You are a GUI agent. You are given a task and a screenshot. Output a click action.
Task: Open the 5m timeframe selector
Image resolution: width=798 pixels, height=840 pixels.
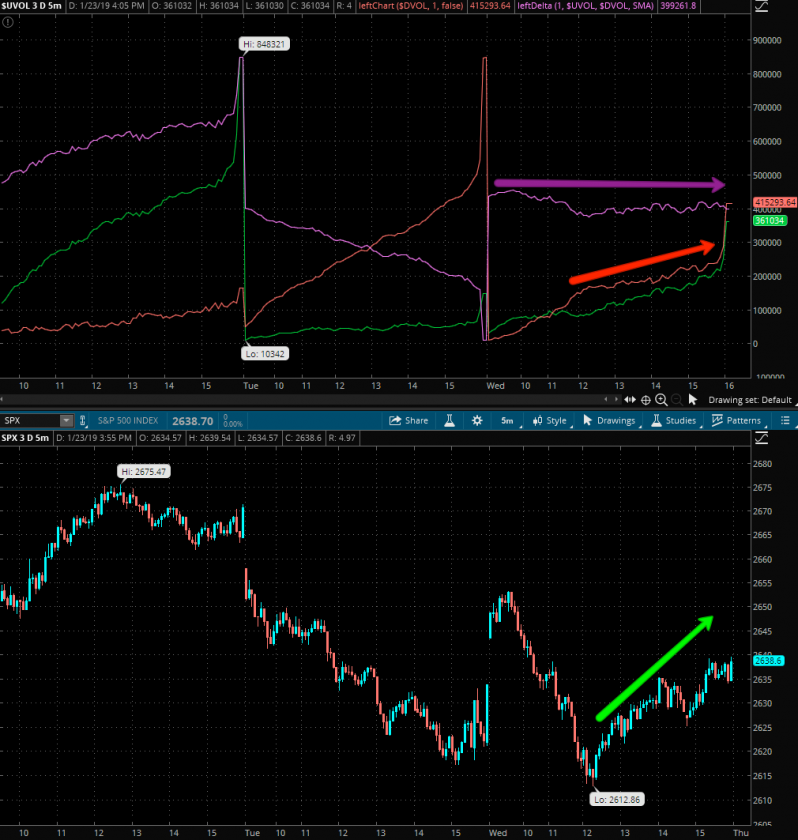click(507, 421)
